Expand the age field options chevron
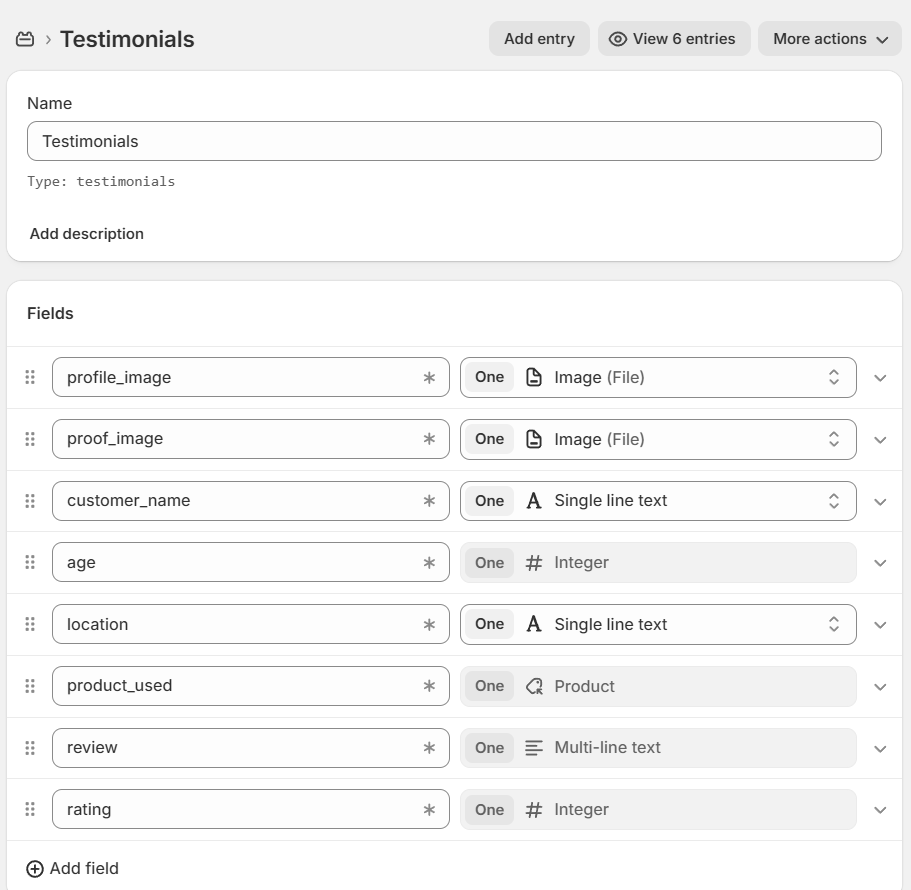 pyautogui.click(x=880, y=563)
